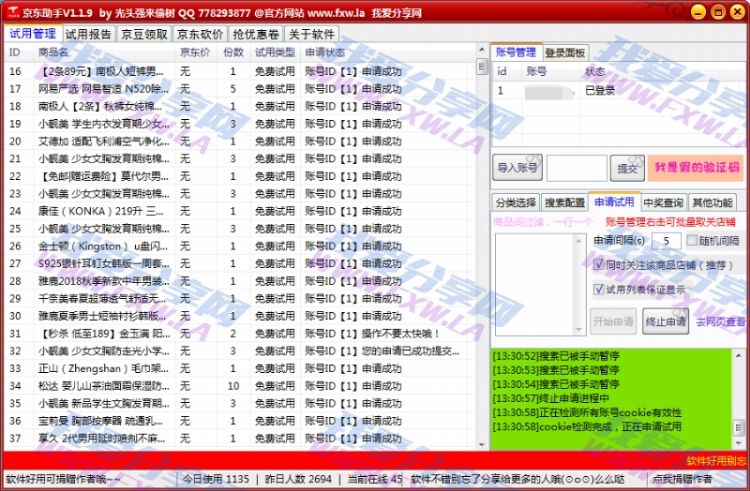Click the 份数 column header
Viewport: 750px width, 491px height.
point(233,52)
